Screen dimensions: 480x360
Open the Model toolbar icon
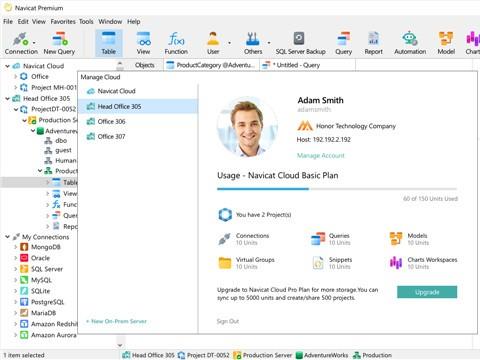pyautogui.click(x=446, y=43)
